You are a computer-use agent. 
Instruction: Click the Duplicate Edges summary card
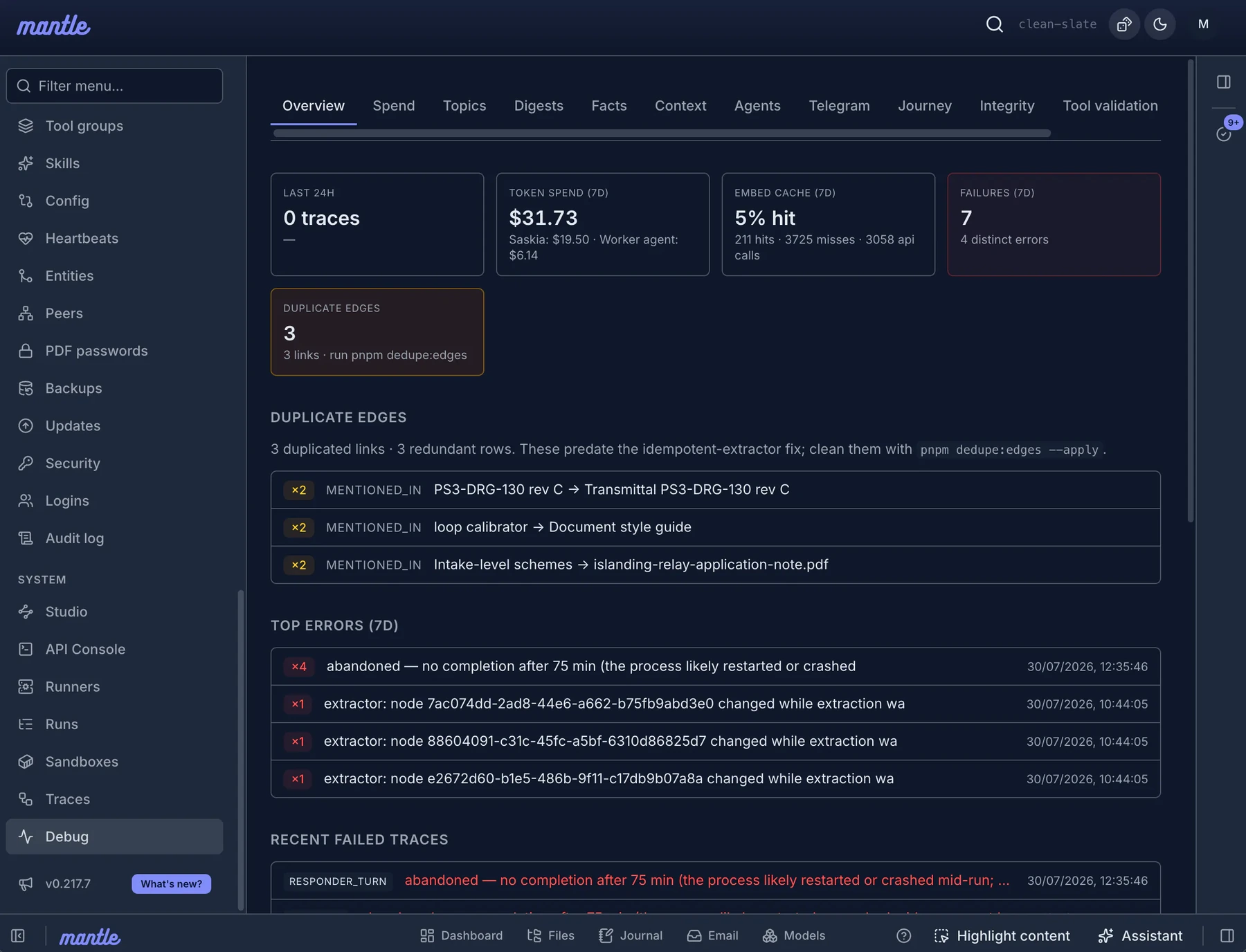point(377,332)
